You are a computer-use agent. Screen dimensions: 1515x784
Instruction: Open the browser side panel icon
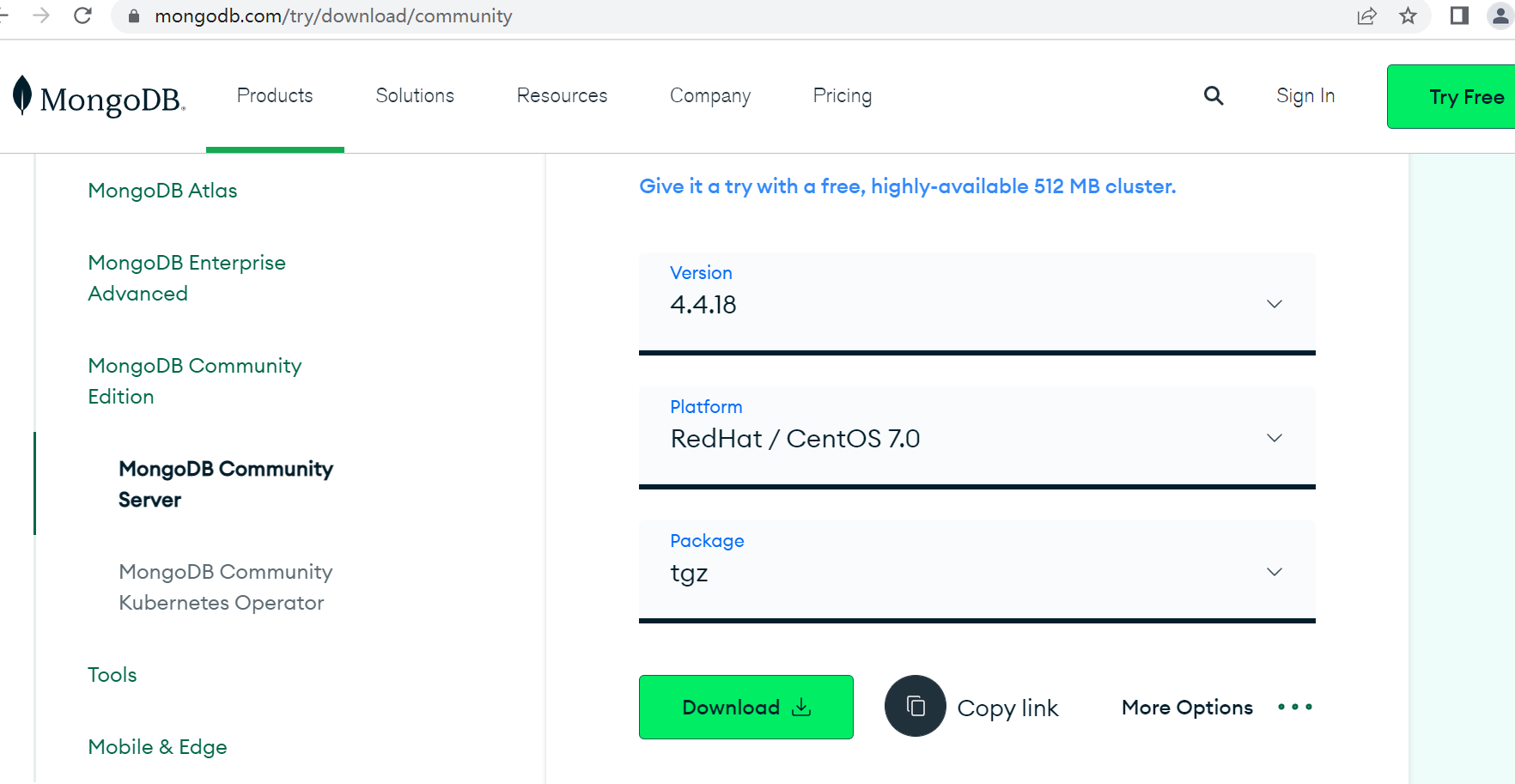coord(1458,15)
